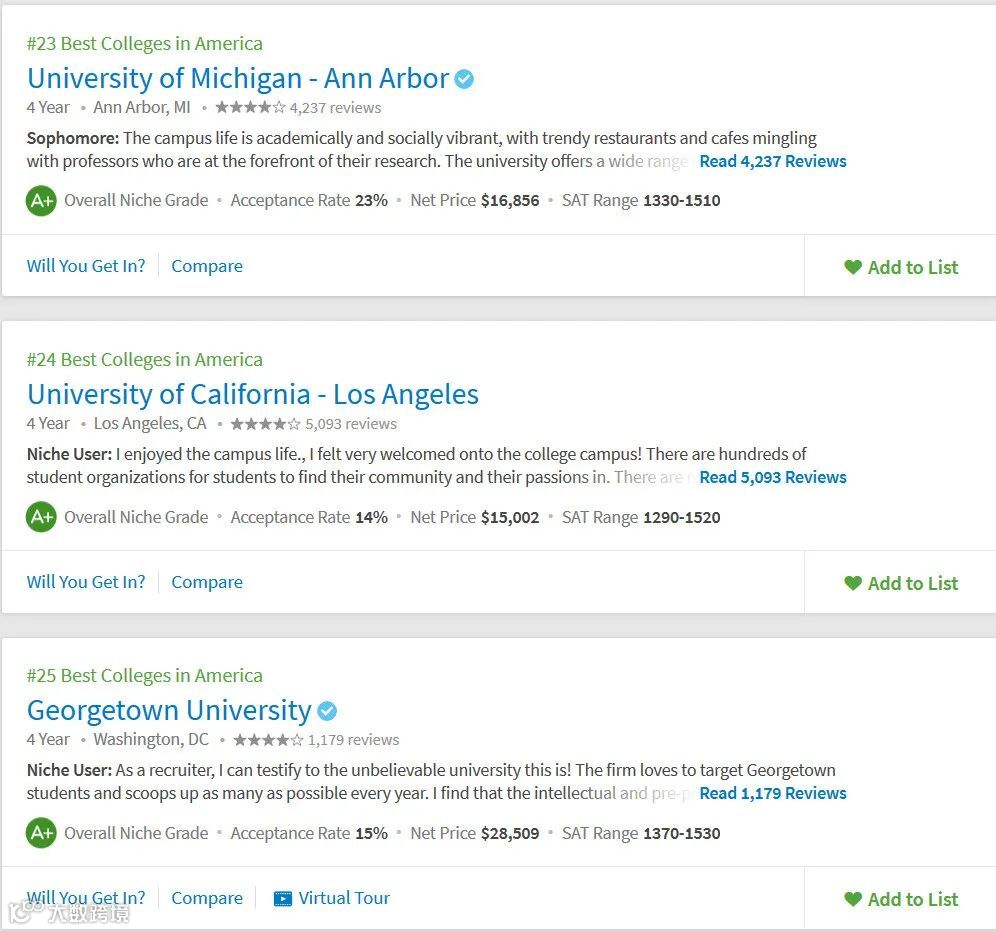Read 5,093 Reviews for UCLA
Image resolution: width=996 pixels, height=931 pixels.
pyautogui.click(x=772, y=477)
